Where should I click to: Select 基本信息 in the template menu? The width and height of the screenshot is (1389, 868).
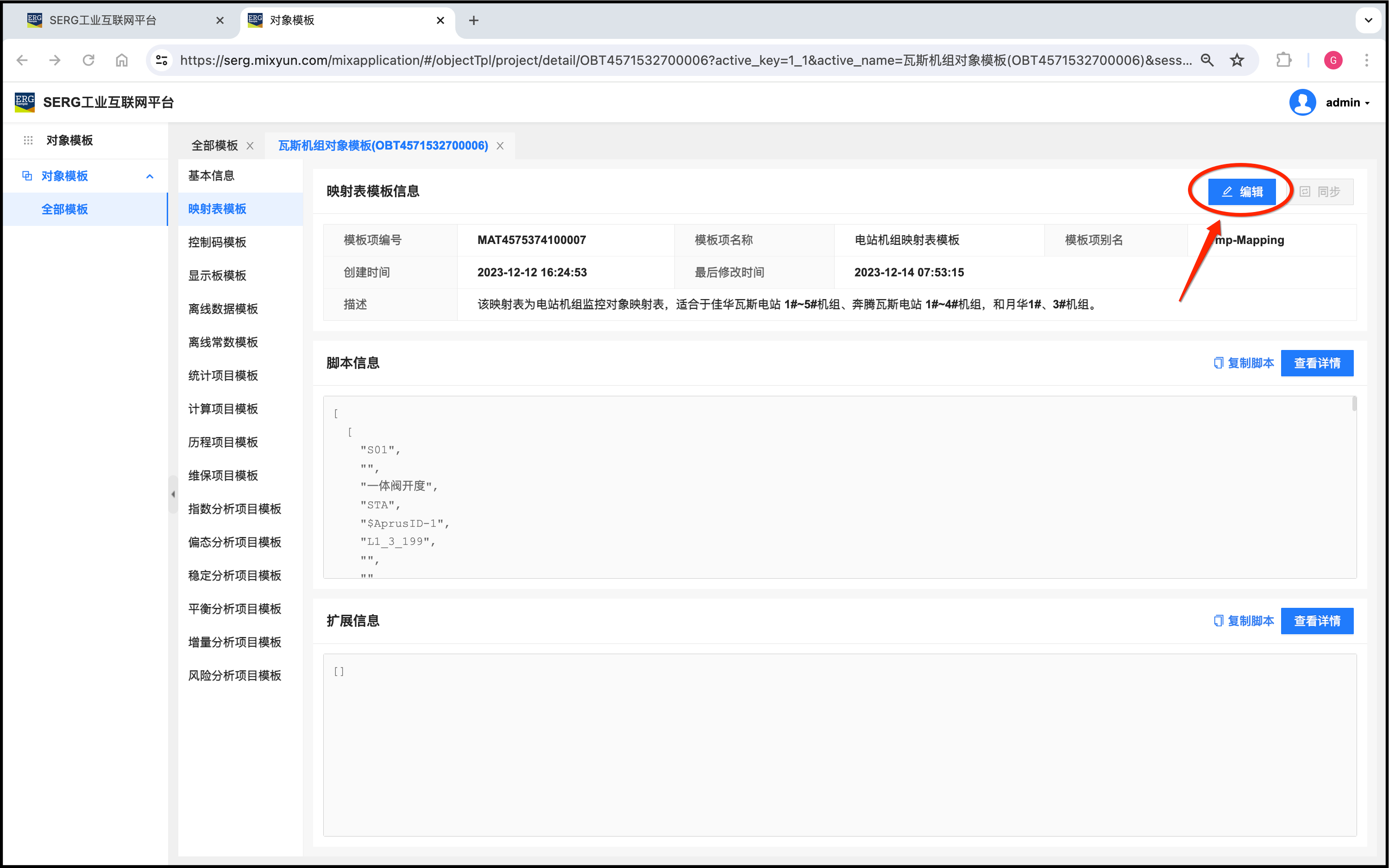coord(211,175)
